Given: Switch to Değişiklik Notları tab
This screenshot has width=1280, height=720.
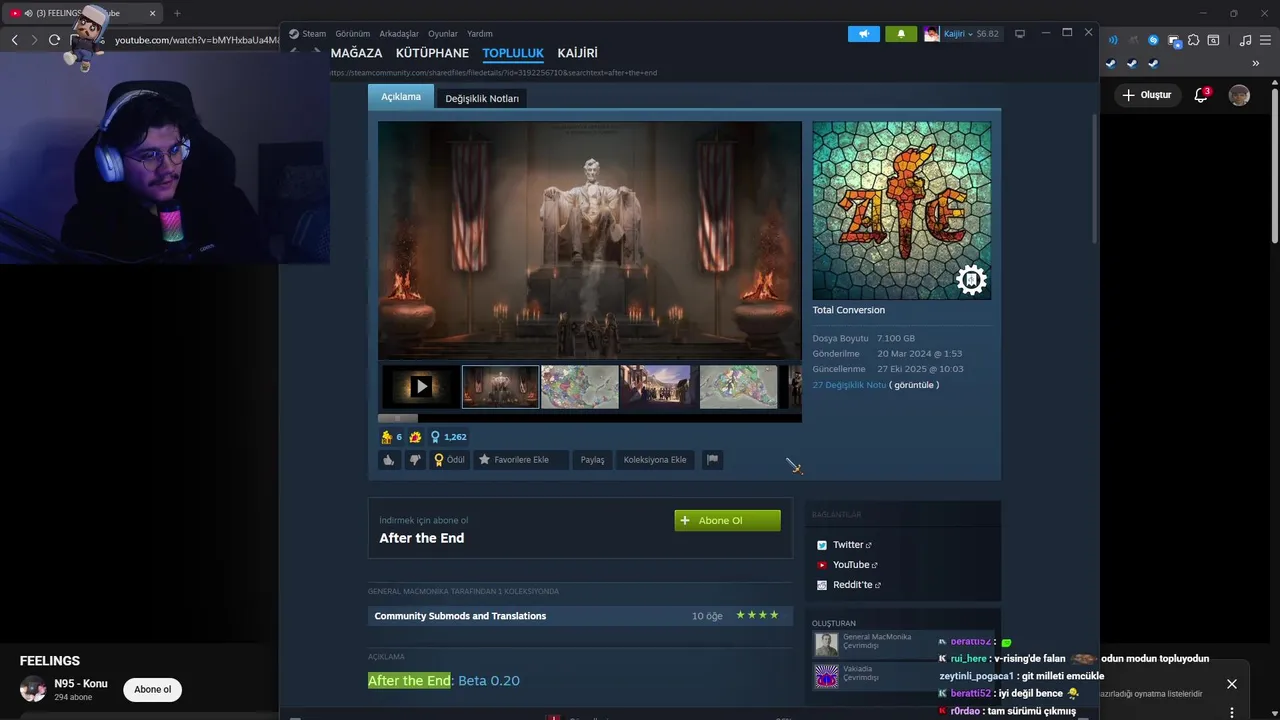Looking at the screenshot, I should pos(482,98).
